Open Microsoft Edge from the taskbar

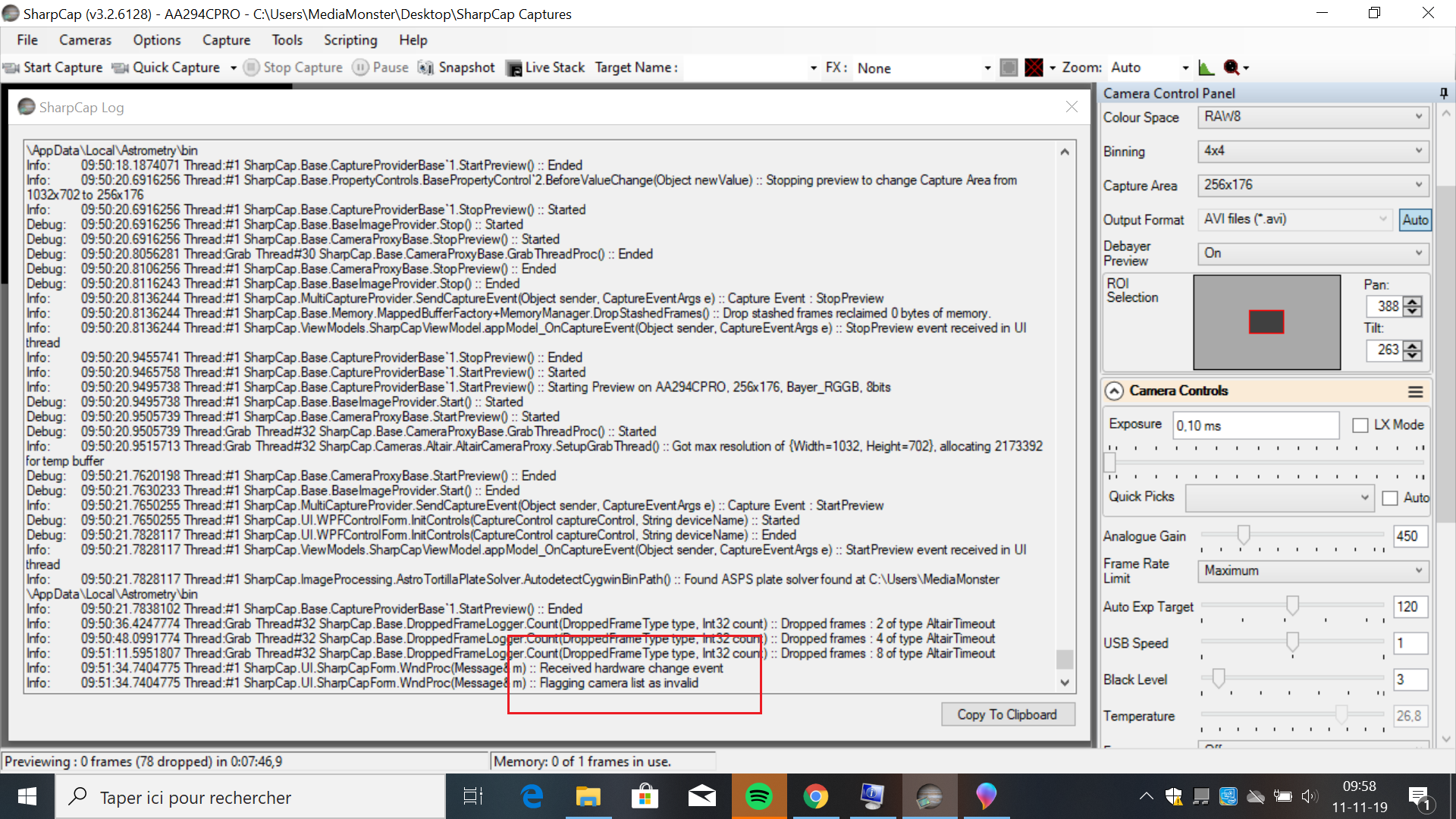pyautogui.click(x=532, y=796)
